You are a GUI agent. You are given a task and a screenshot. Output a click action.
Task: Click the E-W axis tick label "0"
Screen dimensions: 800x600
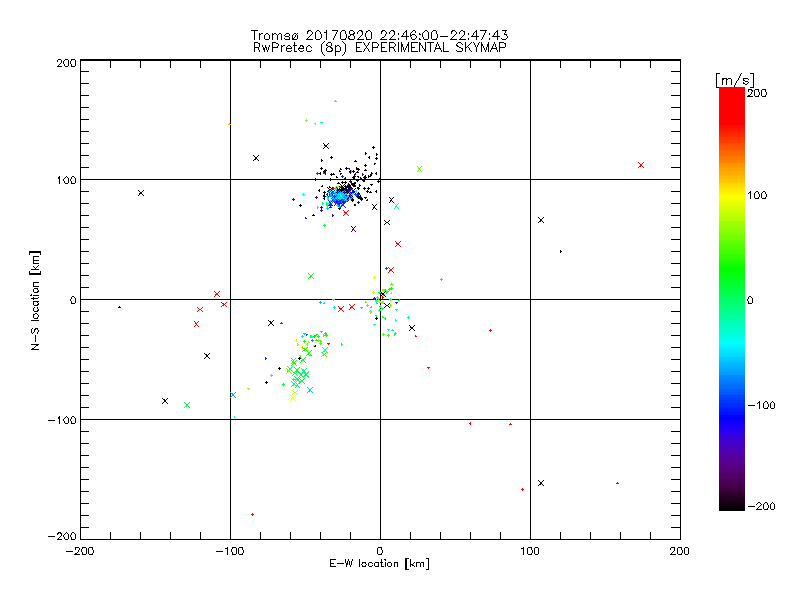click(x=380, y=551)
